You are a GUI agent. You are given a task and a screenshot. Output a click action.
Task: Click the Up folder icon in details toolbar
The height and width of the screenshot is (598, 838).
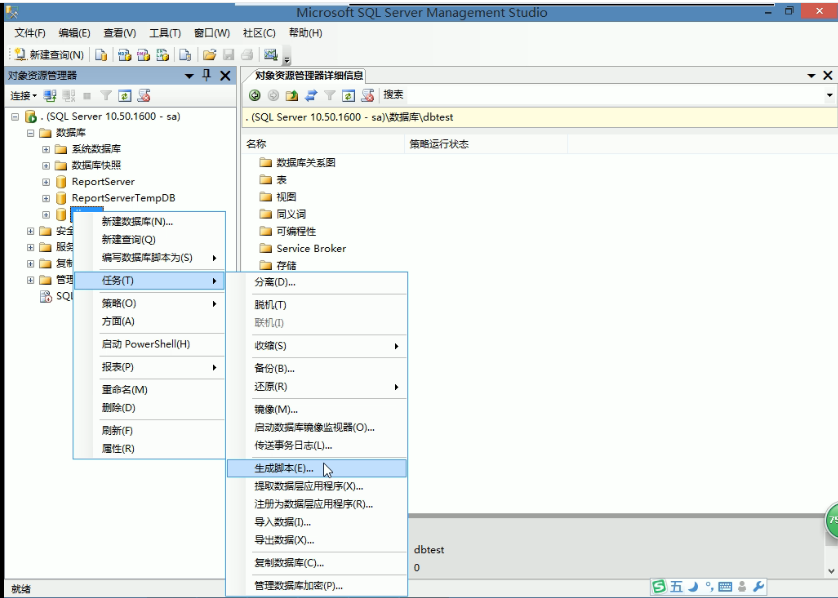click(x=292, y=95)
